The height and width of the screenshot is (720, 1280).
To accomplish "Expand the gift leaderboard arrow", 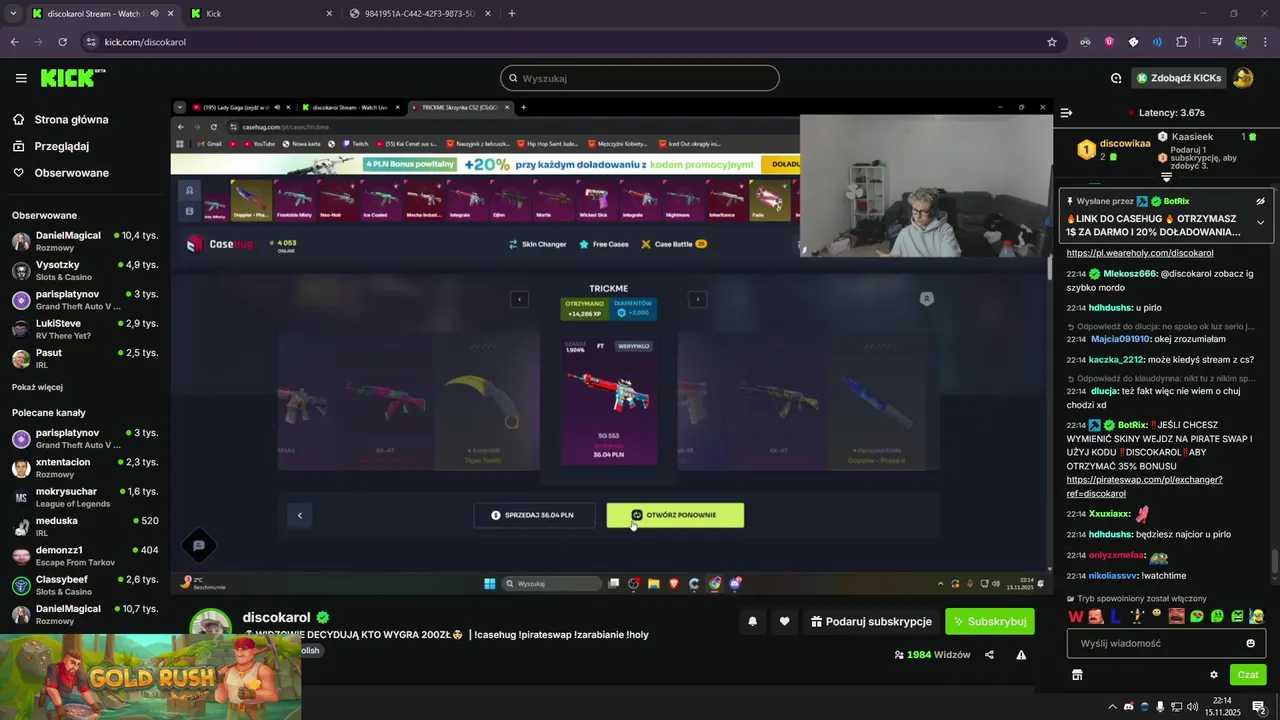I will point(1166,178).
